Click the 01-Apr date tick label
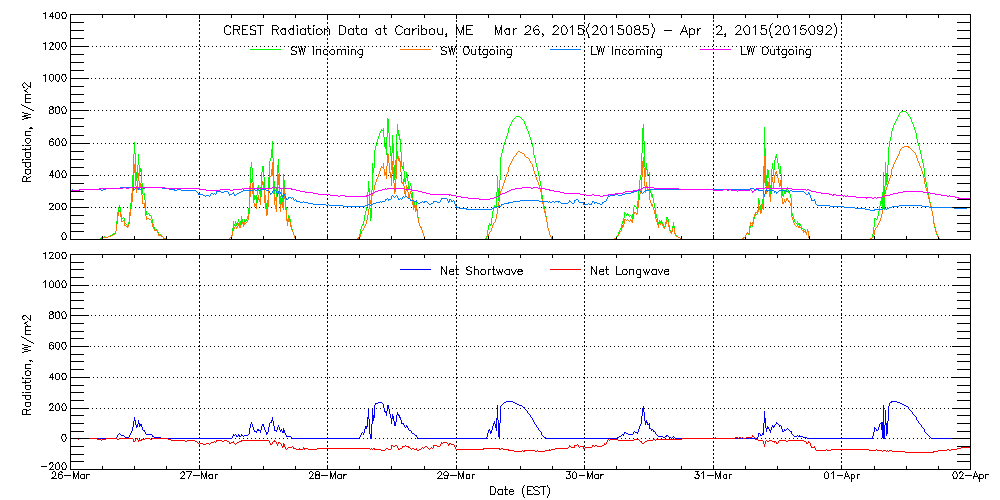The width and height of the screenshot is (1000, 500). click(841, 477)
